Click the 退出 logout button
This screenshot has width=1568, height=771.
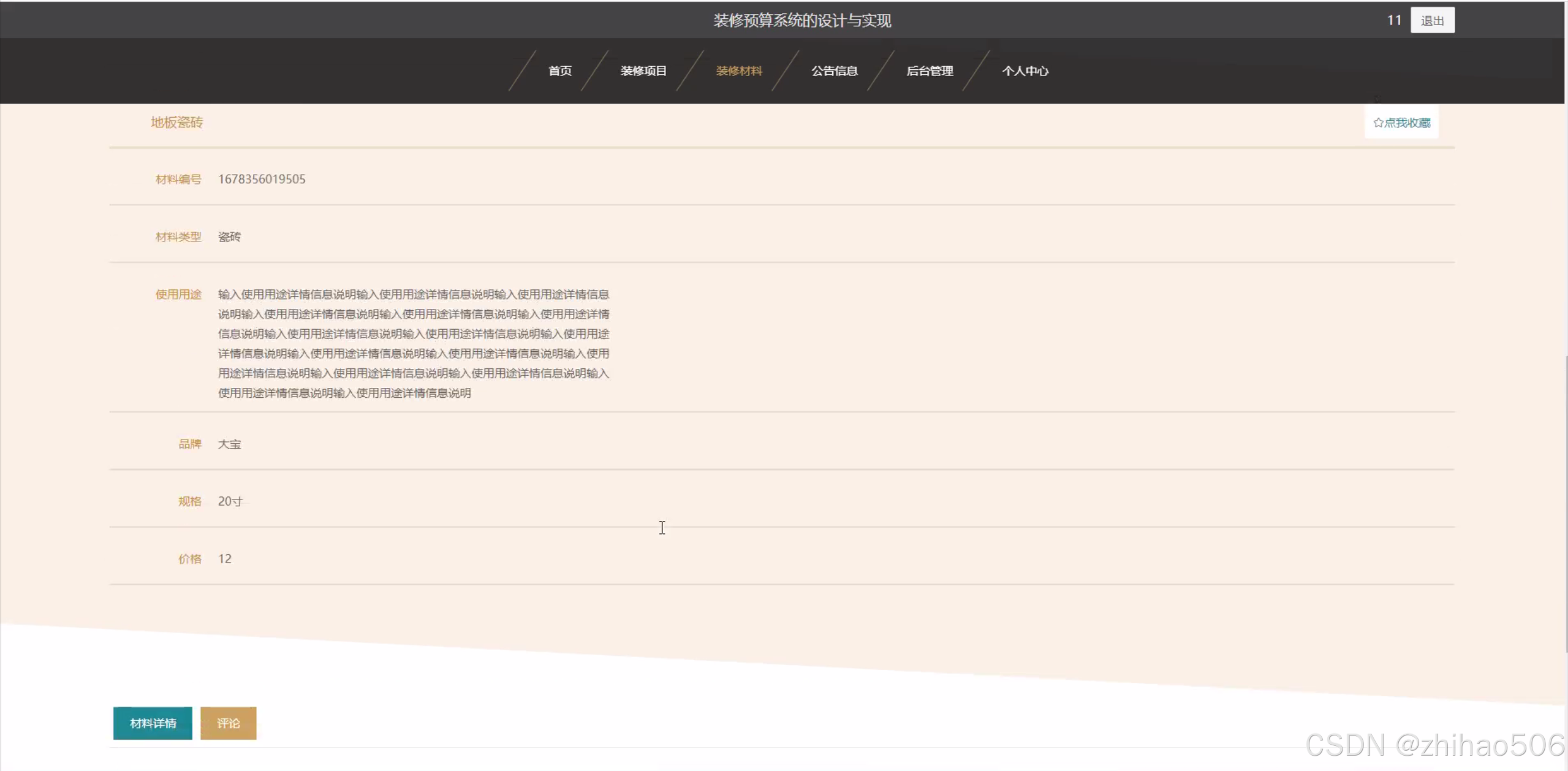pos(1432,20)
